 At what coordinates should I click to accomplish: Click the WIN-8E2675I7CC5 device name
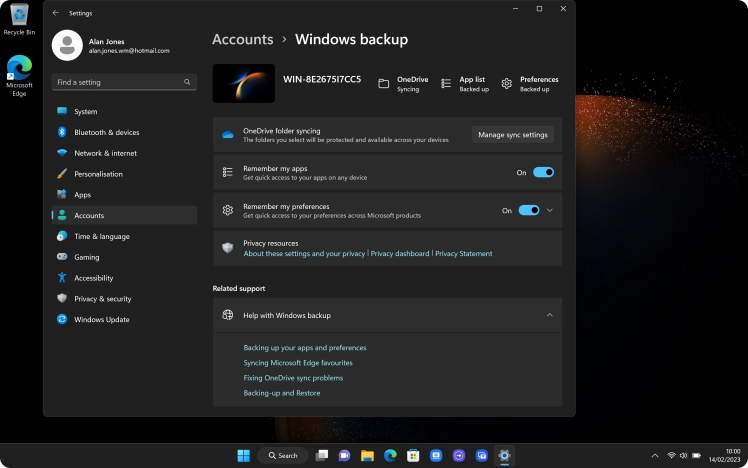[322, 79]
